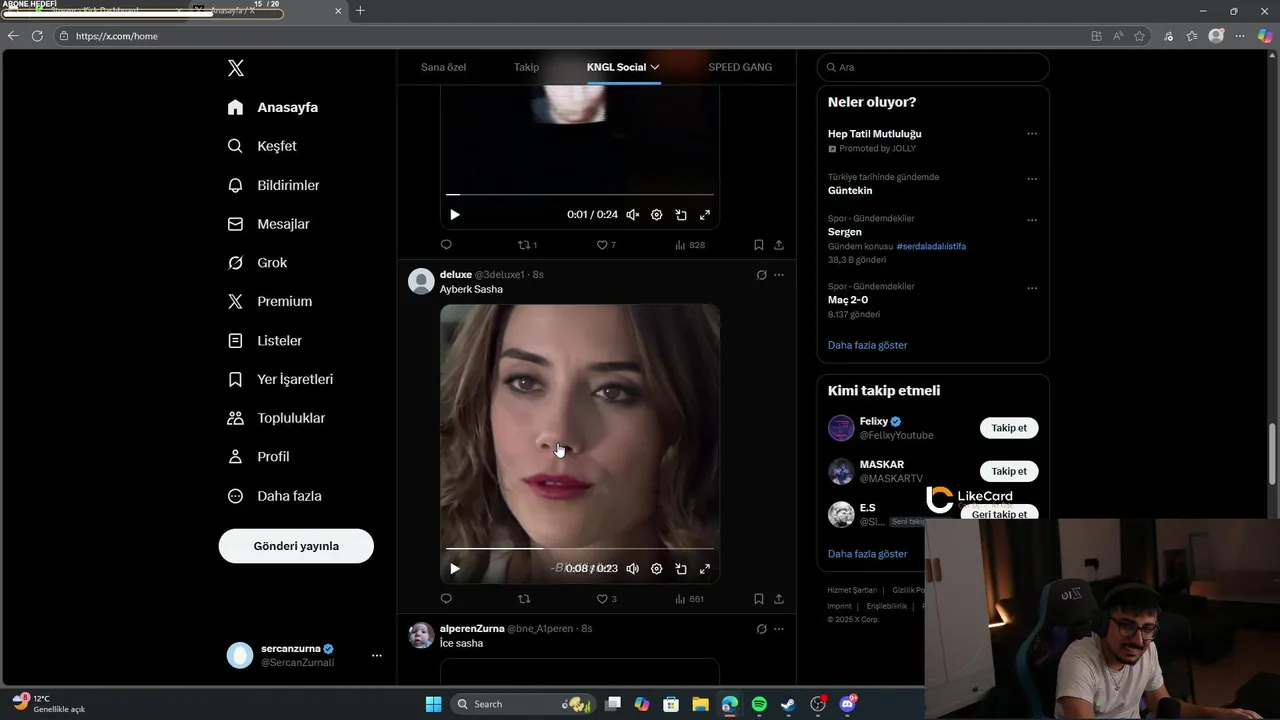Bookmark the top post with 826 views
1280x720 pixels.
[758, 245]
